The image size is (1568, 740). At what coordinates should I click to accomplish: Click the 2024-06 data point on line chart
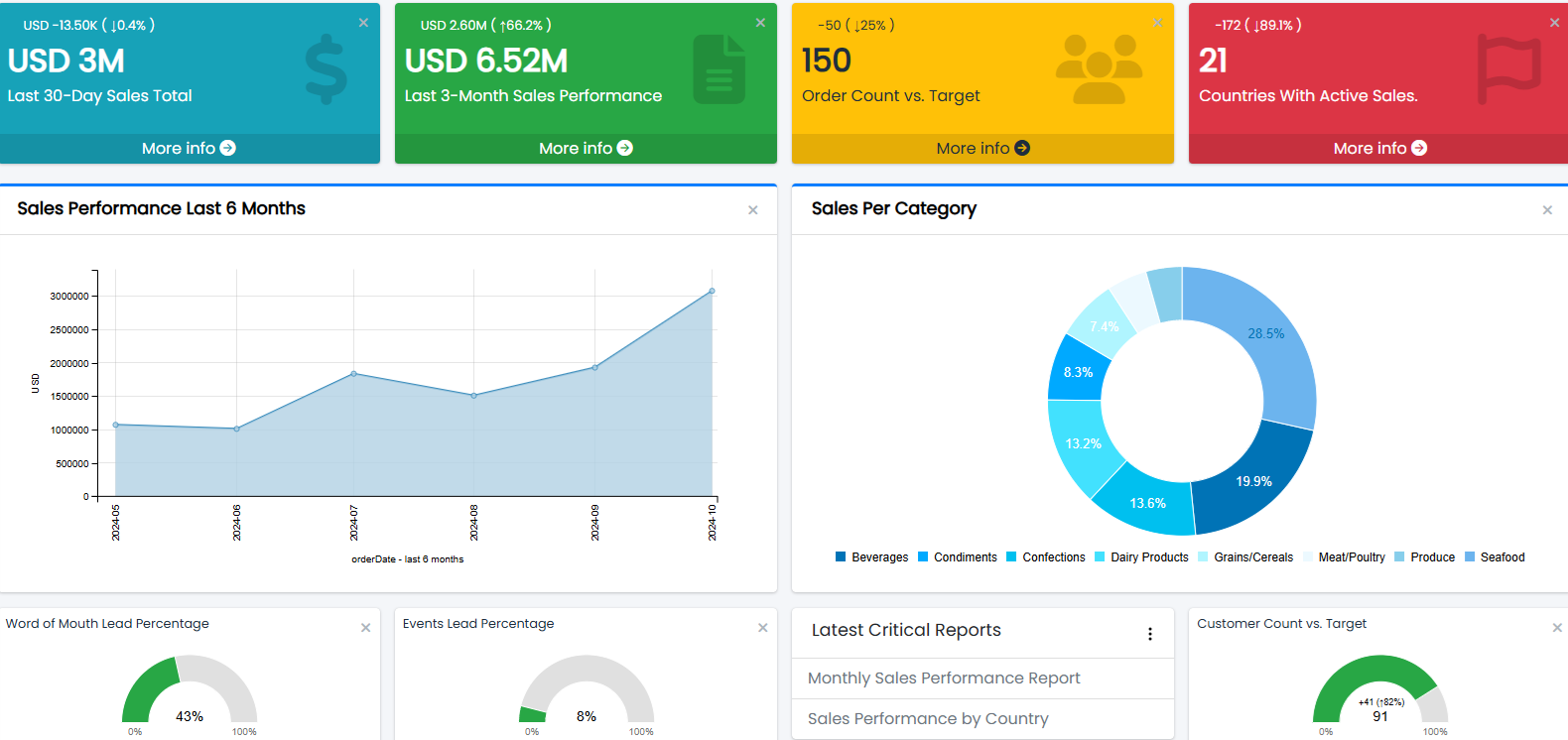[x=236, y=429]
